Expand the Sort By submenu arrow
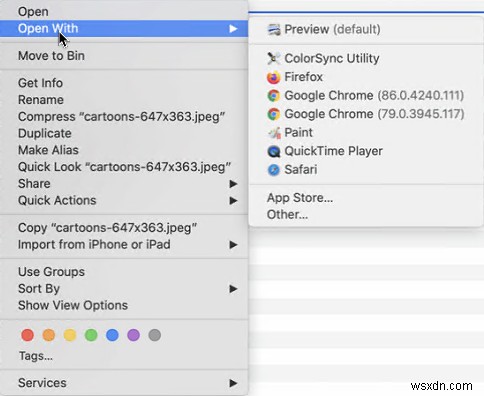This screenshot has width=484, height=396. (233, 289)
